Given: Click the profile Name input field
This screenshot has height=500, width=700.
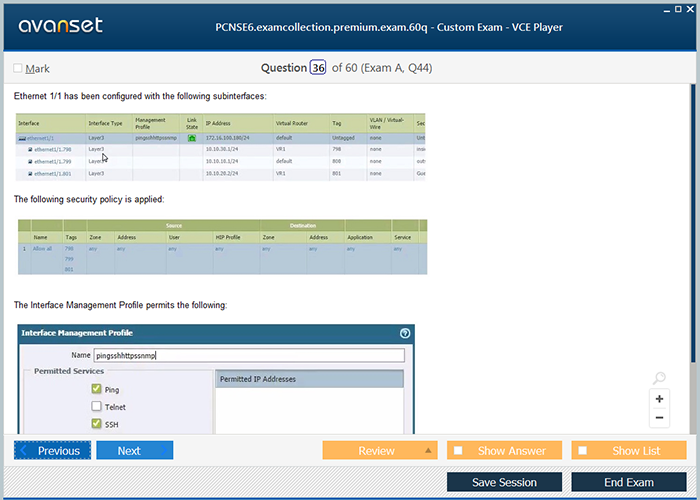Looking at the screenshot, I should tap(248, 355).
